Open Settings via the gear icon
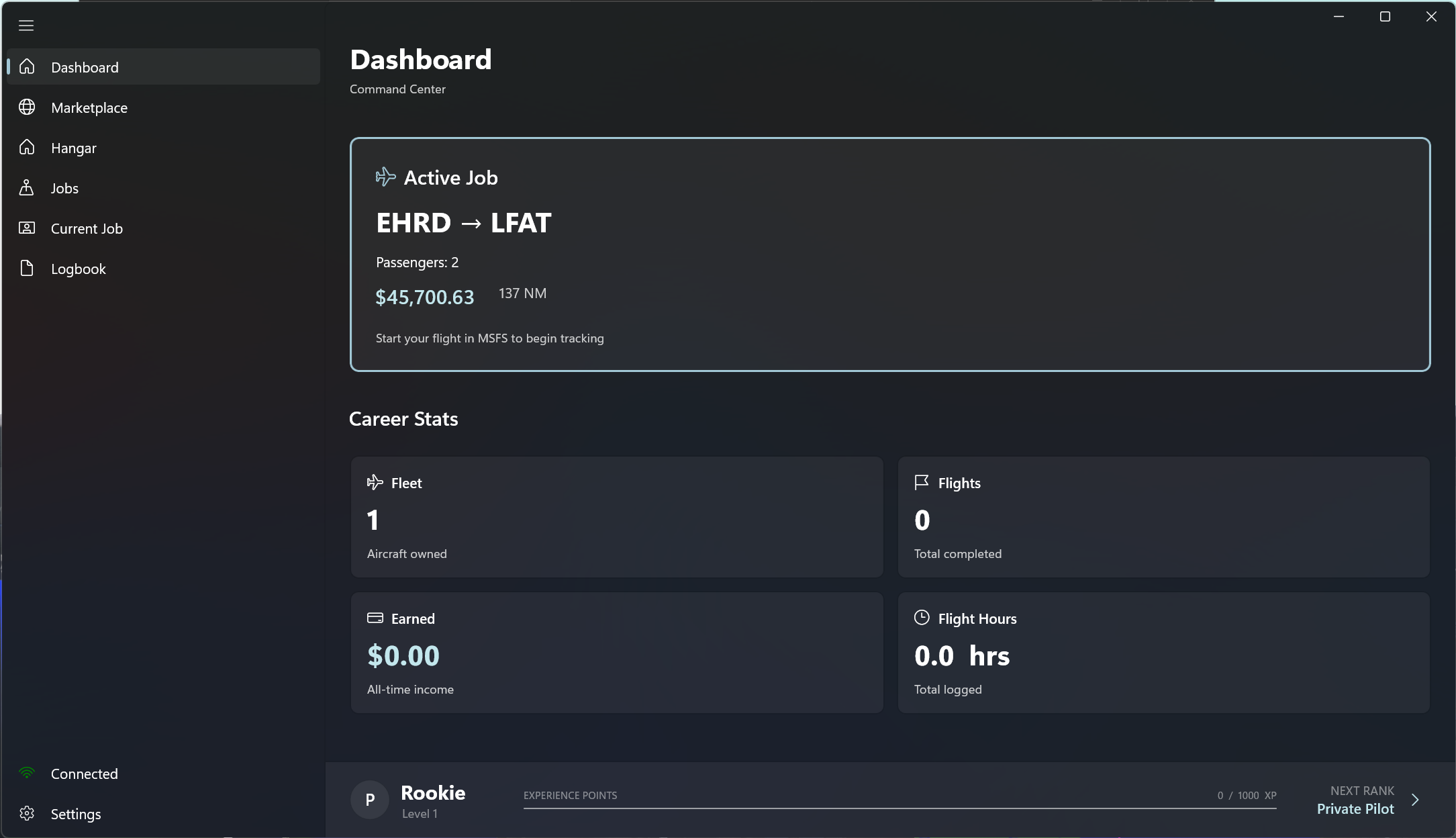The image size is (1456, 838). (x=27, y=813)
